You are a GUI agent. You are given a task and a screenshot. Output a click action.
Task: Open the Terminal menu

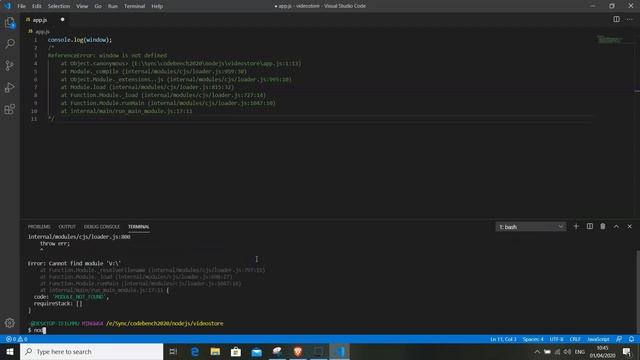(x=134, y=6)
